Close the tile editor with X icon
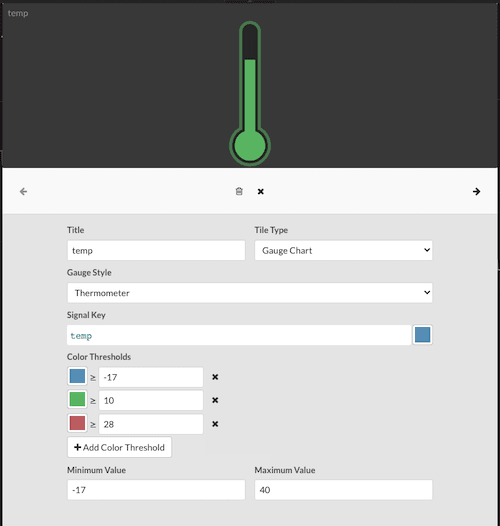 click(x=261, y=192)
